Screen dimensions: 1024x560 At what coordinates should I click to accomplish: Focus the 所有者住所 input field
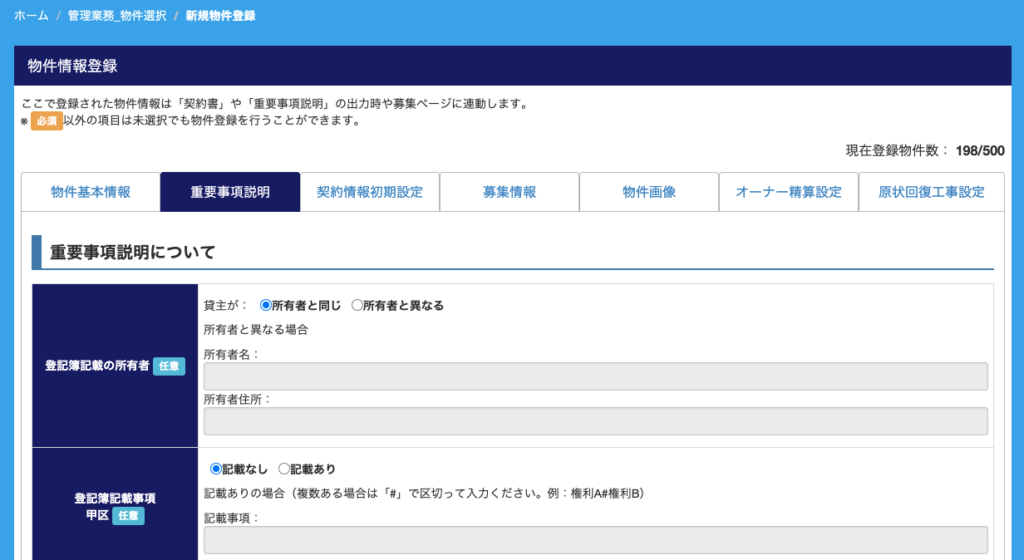(595, 421)
